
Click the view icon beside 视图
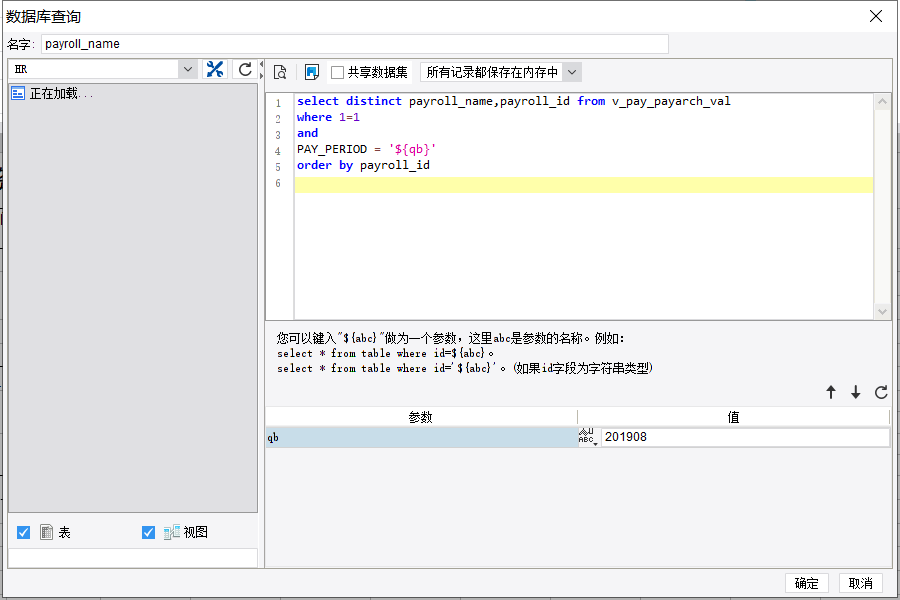pos(172,532)
